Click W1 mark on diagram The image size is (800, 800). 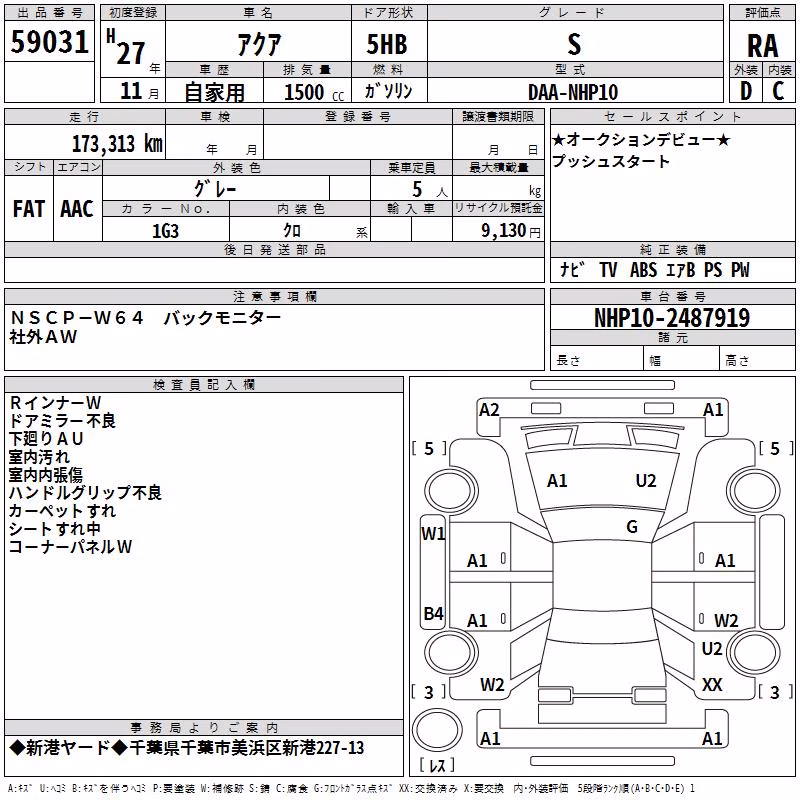(433, 534)
